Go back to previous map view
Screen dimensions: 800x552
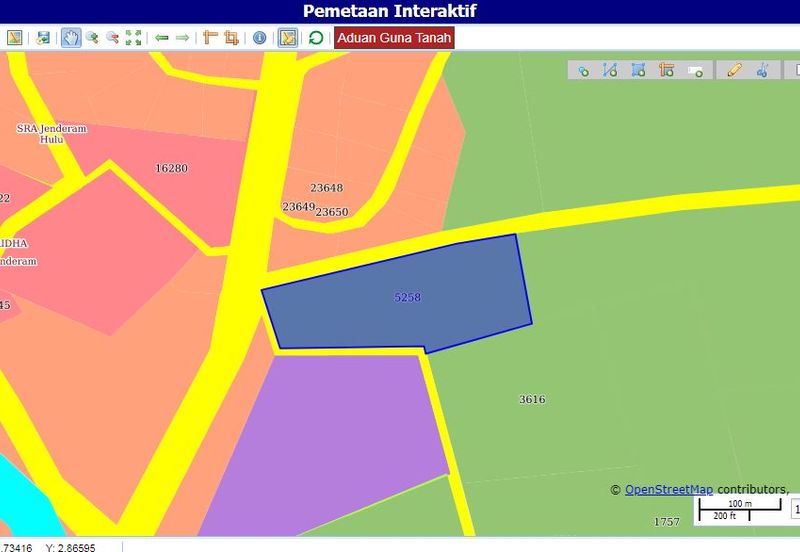click(x=161, y=38)
